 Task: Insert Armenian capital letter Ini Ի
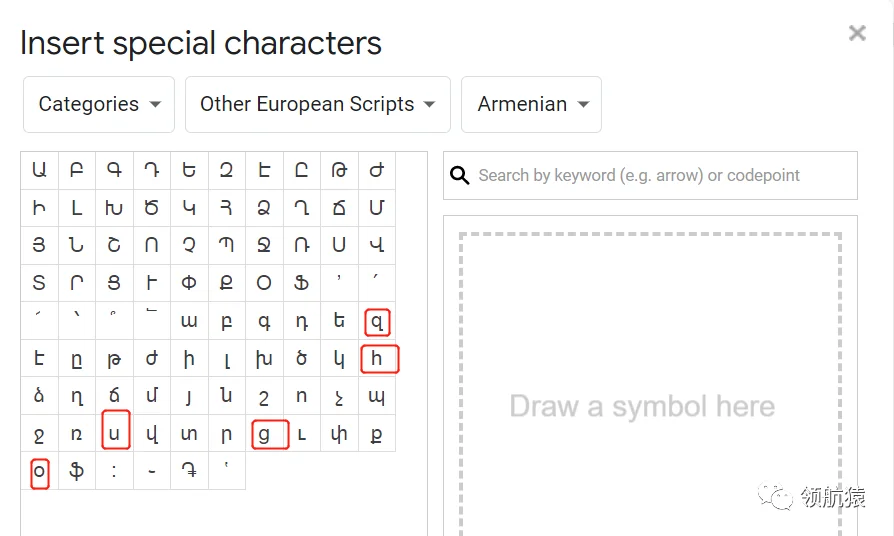(x=39, y=208)
